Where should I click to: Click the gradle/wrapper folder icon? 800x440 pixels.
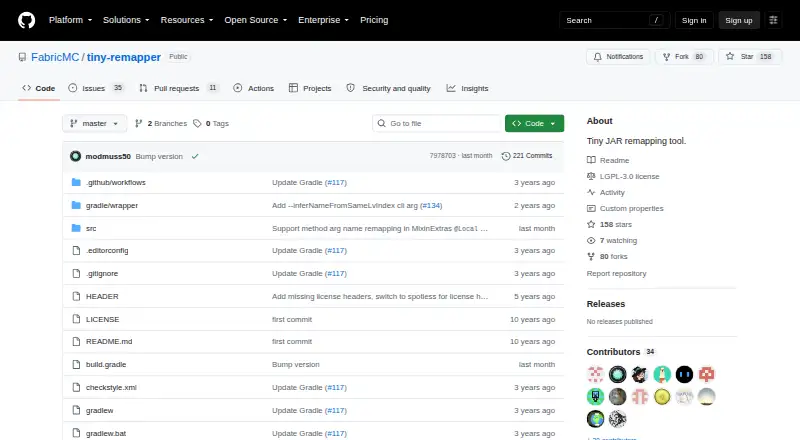pyautogui.click(x=77, y=205)
